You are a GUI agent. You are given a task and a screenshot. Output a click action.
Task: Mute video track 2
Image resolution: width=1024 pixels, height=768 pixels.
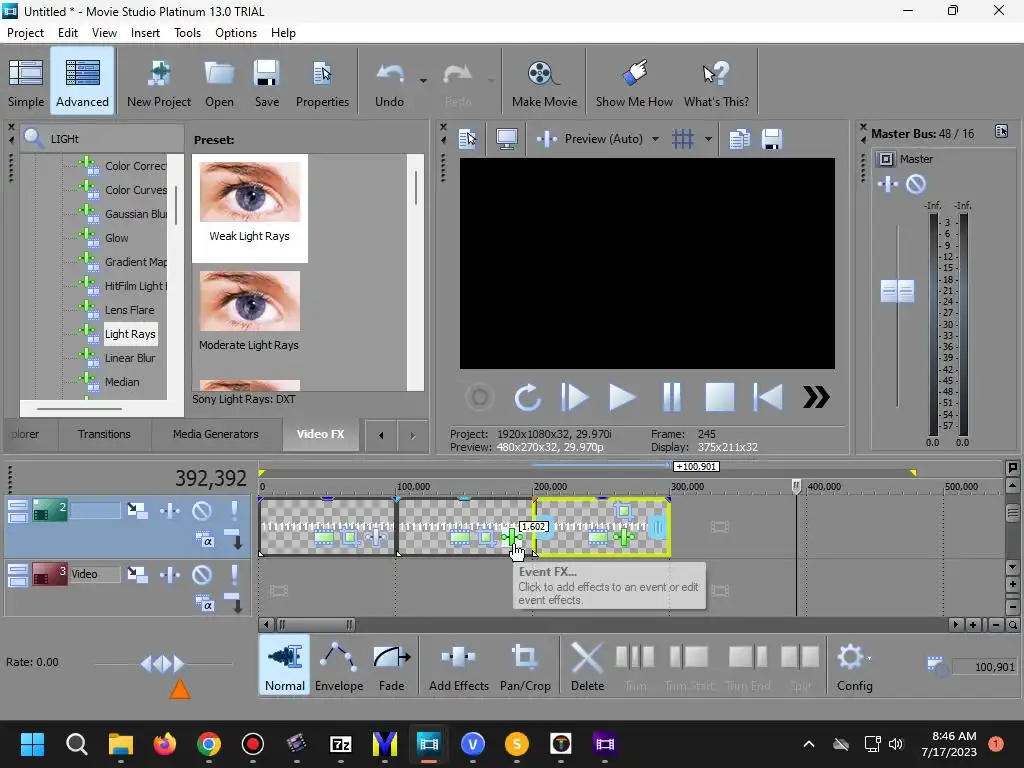click(202, 510)
